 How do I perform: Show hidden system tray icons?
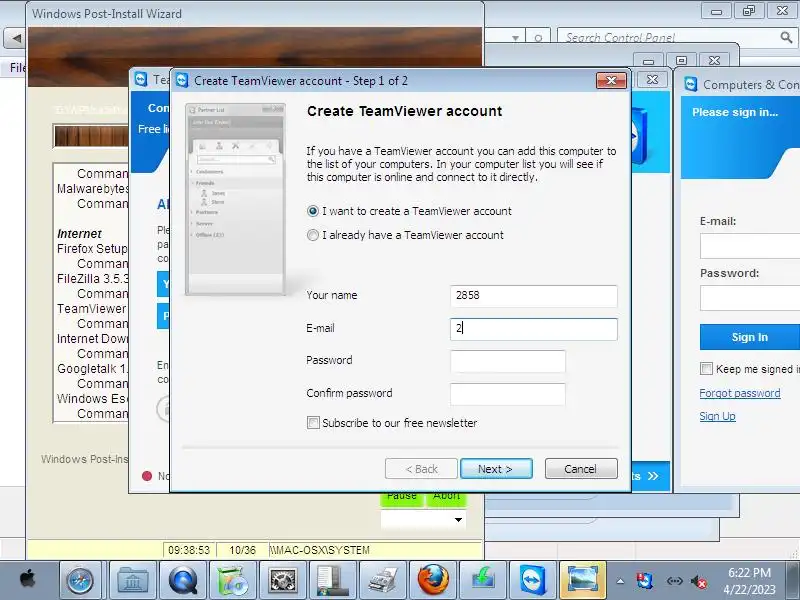coord(620,581)
